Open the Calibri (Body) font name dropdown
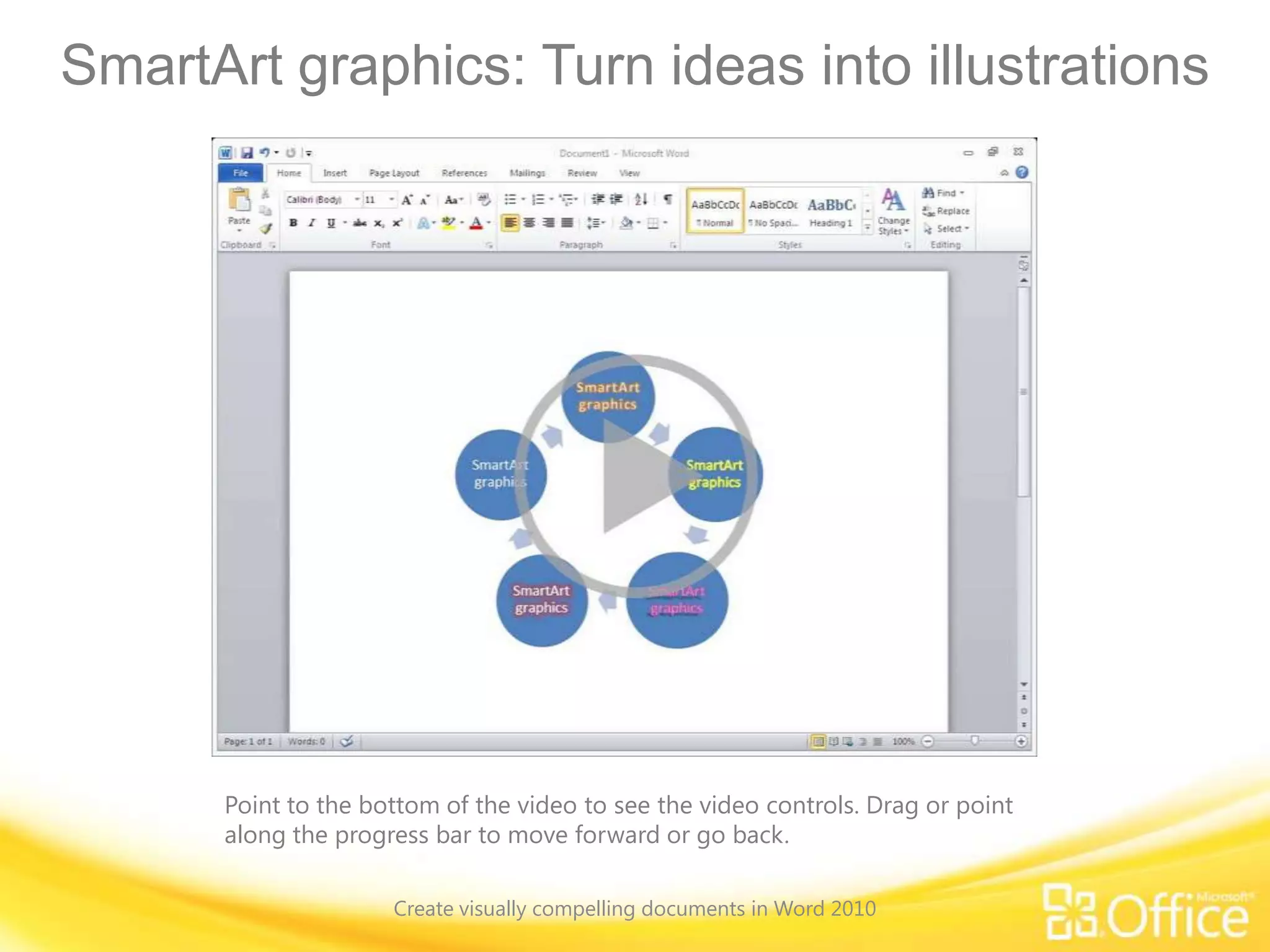Screen dimensions: 1270x952 [357, 200]
